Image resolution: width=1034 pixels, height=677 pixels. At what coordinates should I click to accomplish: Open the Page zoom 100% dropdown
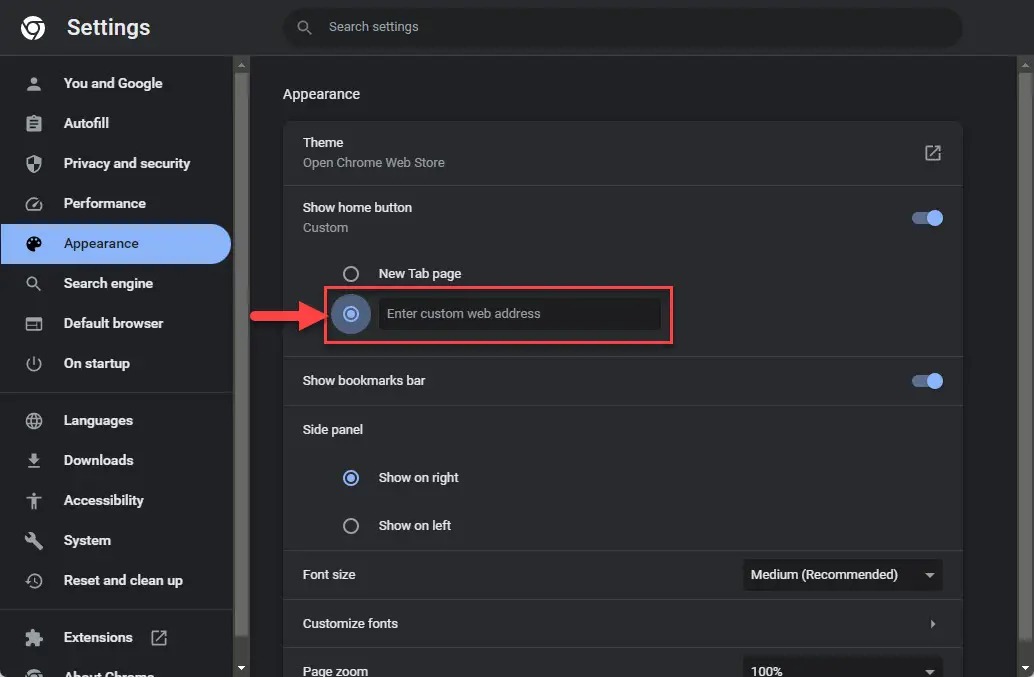842,667
